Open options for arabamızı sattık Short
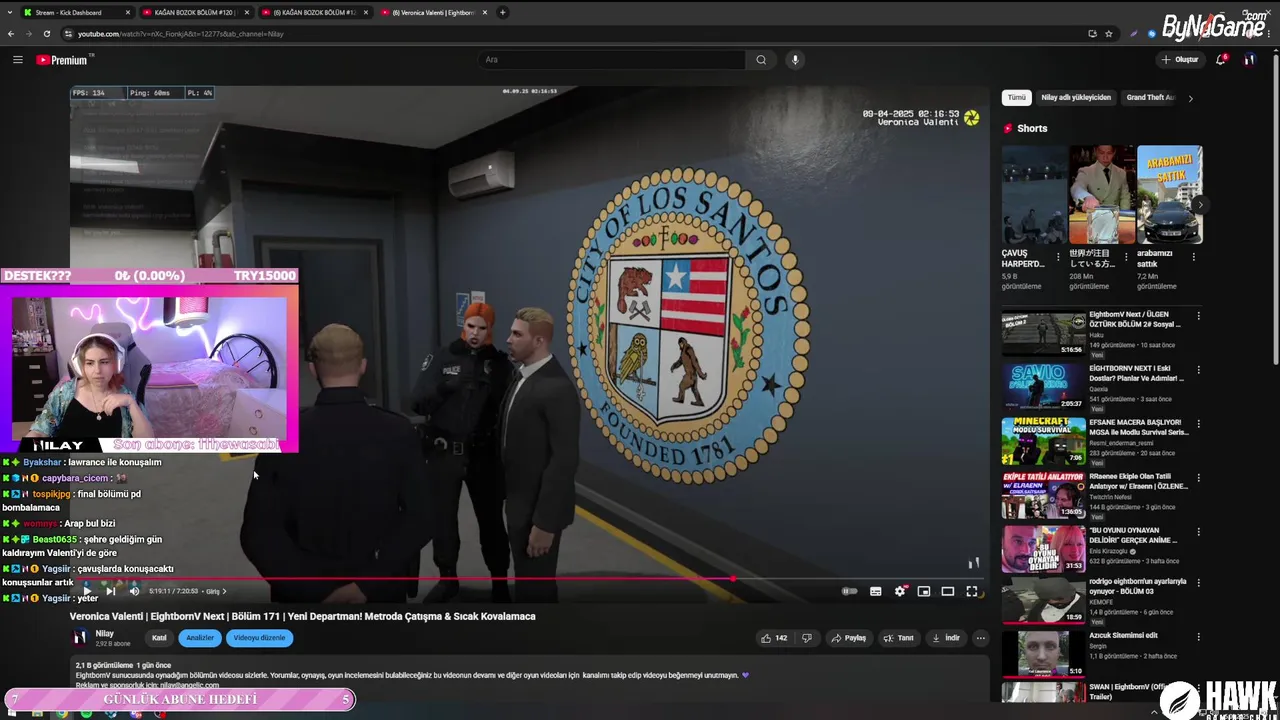This screenshot has width=1280, height=720. click(x=1193, y=256)
